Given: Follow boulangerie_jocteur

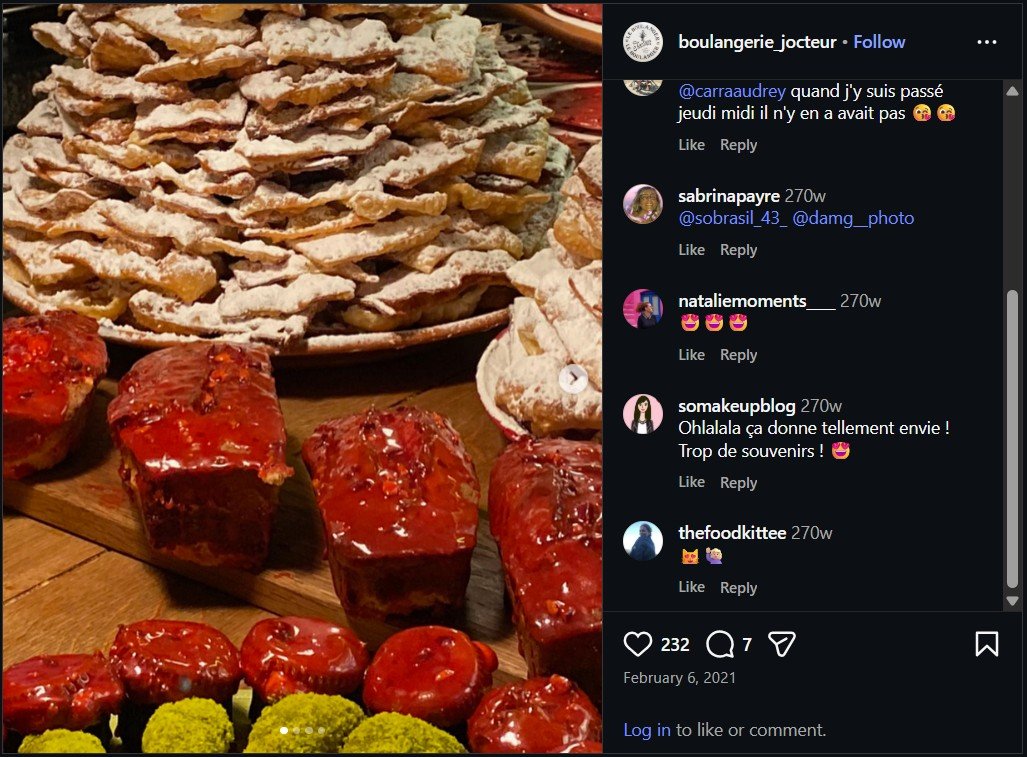Looking at the screenshot, I should pos(879,42).
